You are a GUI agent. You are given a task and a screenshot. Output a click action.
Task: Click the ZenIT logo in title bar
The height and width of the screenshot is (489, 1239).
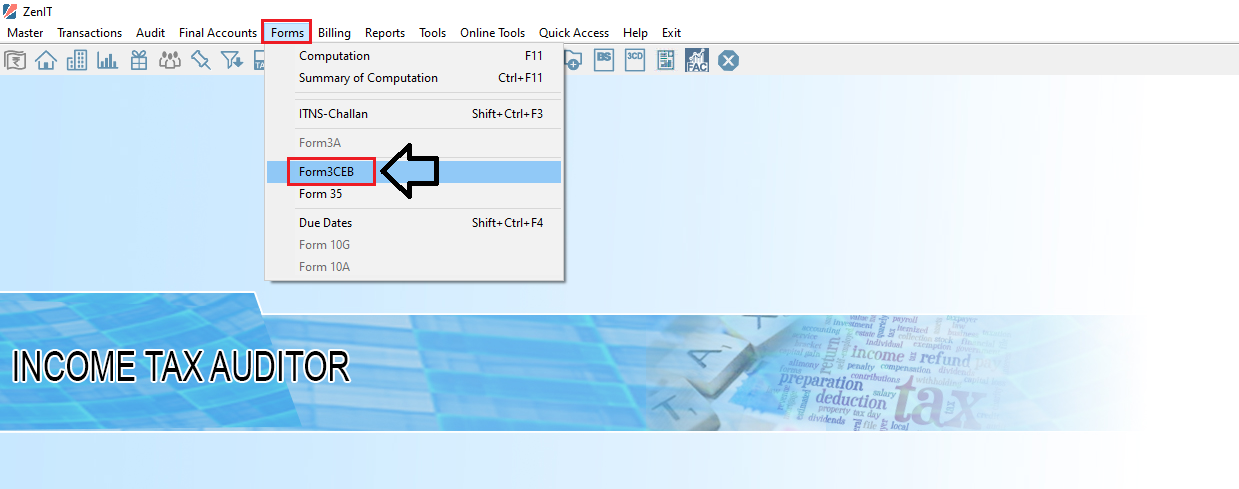[12, 11]
